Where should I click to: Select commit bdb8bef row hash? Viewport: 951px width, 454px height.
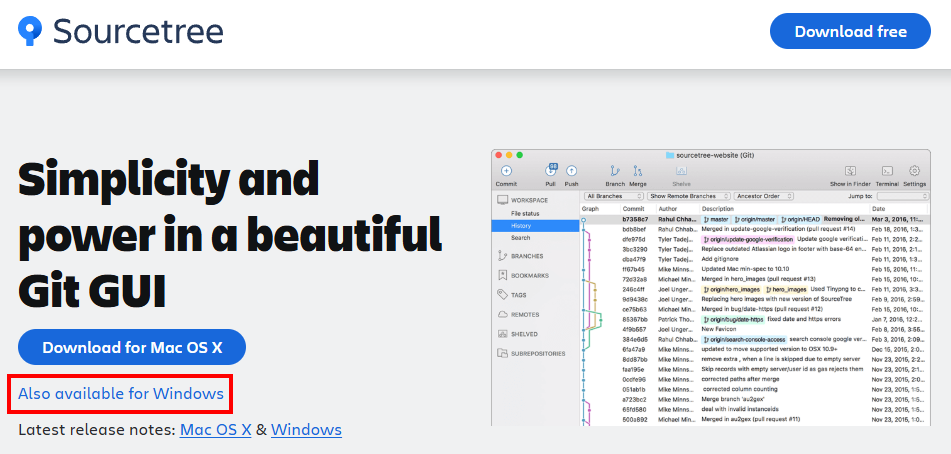pyautogui.click(x=634, y=229)
